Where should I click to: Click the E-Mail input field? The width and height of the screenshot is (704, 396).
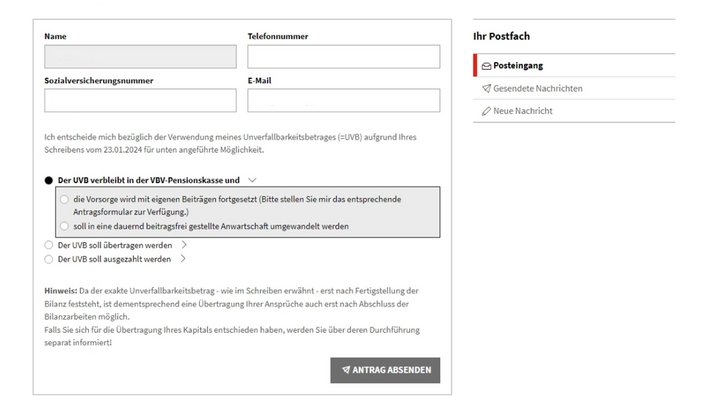(x=343, y=100)
